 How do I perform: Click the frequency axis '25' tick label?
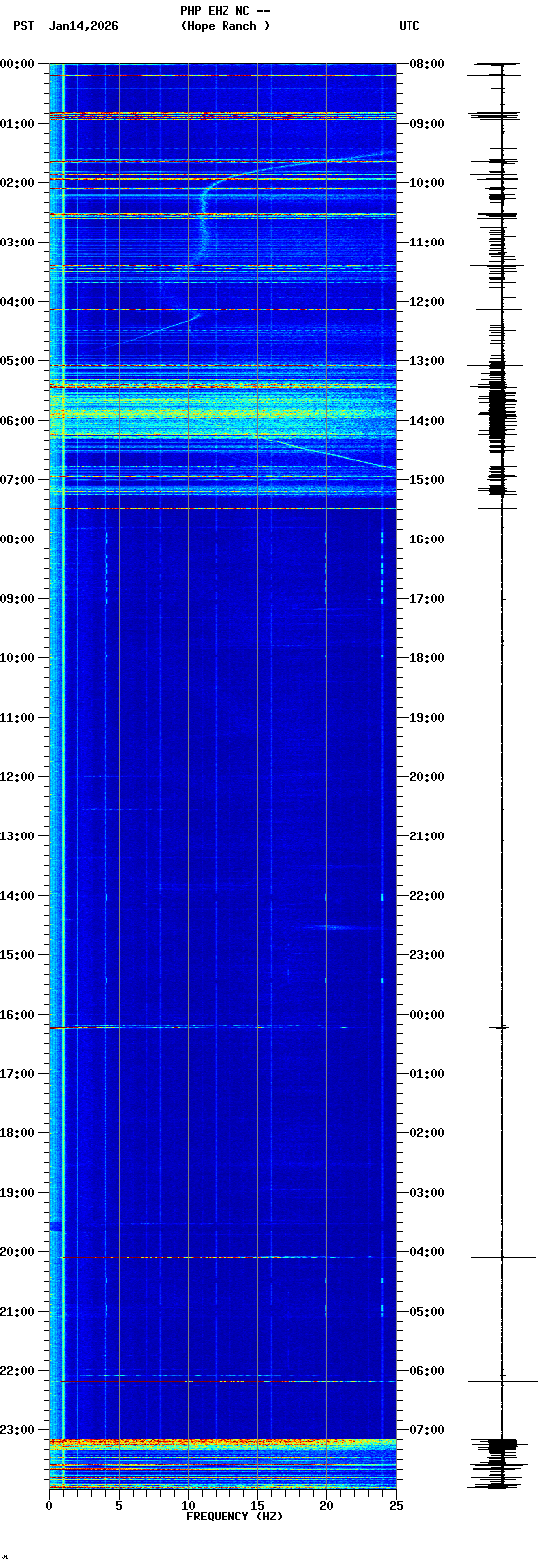(x=395, y=1506)
